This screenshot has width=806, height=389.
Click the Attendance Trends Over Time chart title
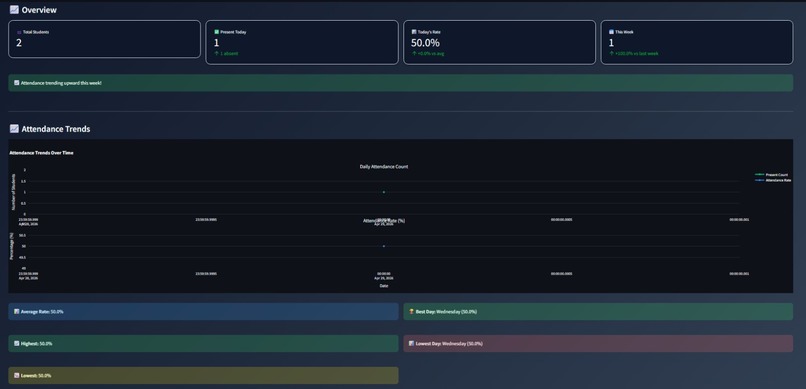coord(41,153)
